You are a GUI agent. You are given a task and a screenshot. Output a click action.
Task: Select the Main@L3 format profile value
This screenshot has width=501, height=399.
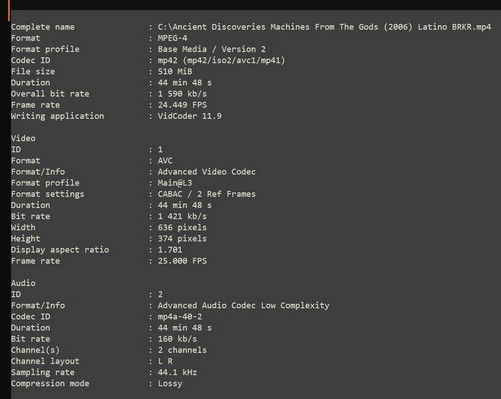pyautogui.click(x=175, y=183)
